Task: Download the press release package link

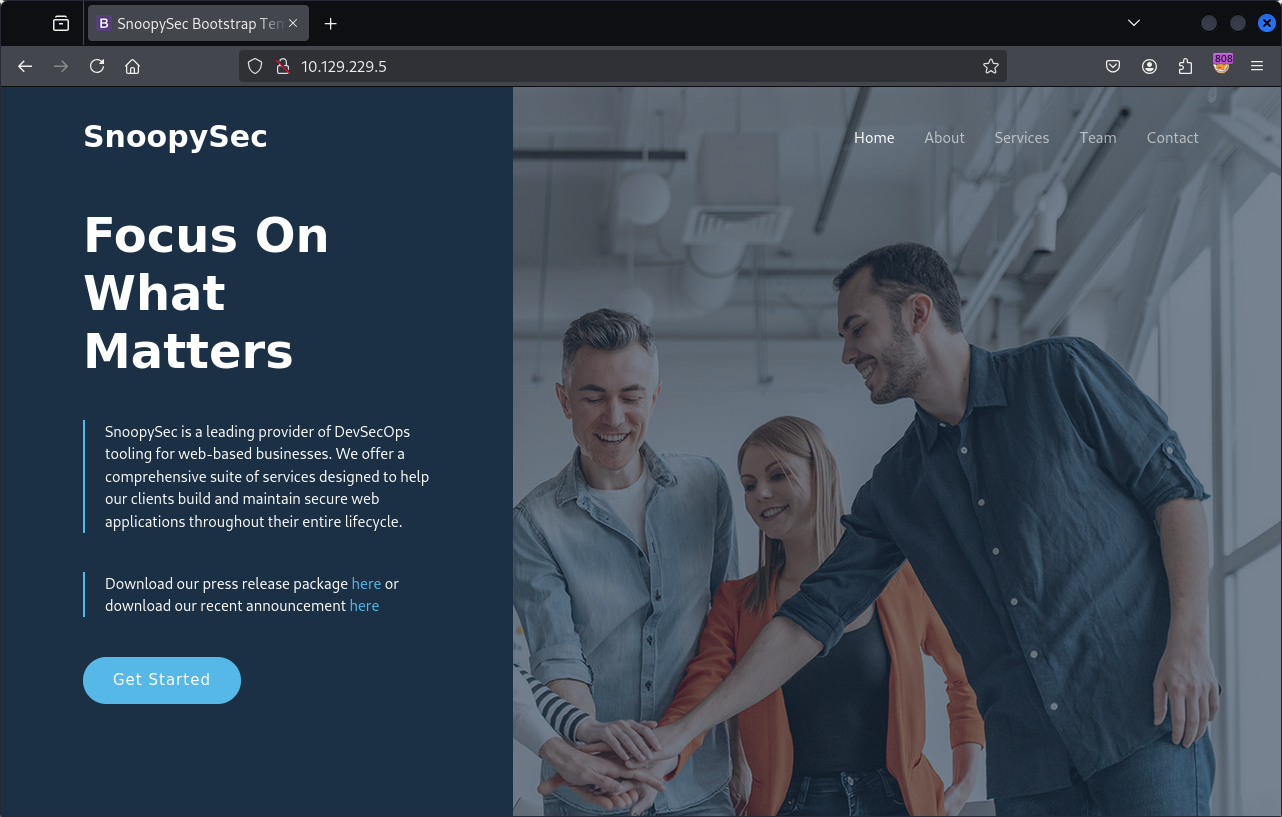Action: point(366,584)
